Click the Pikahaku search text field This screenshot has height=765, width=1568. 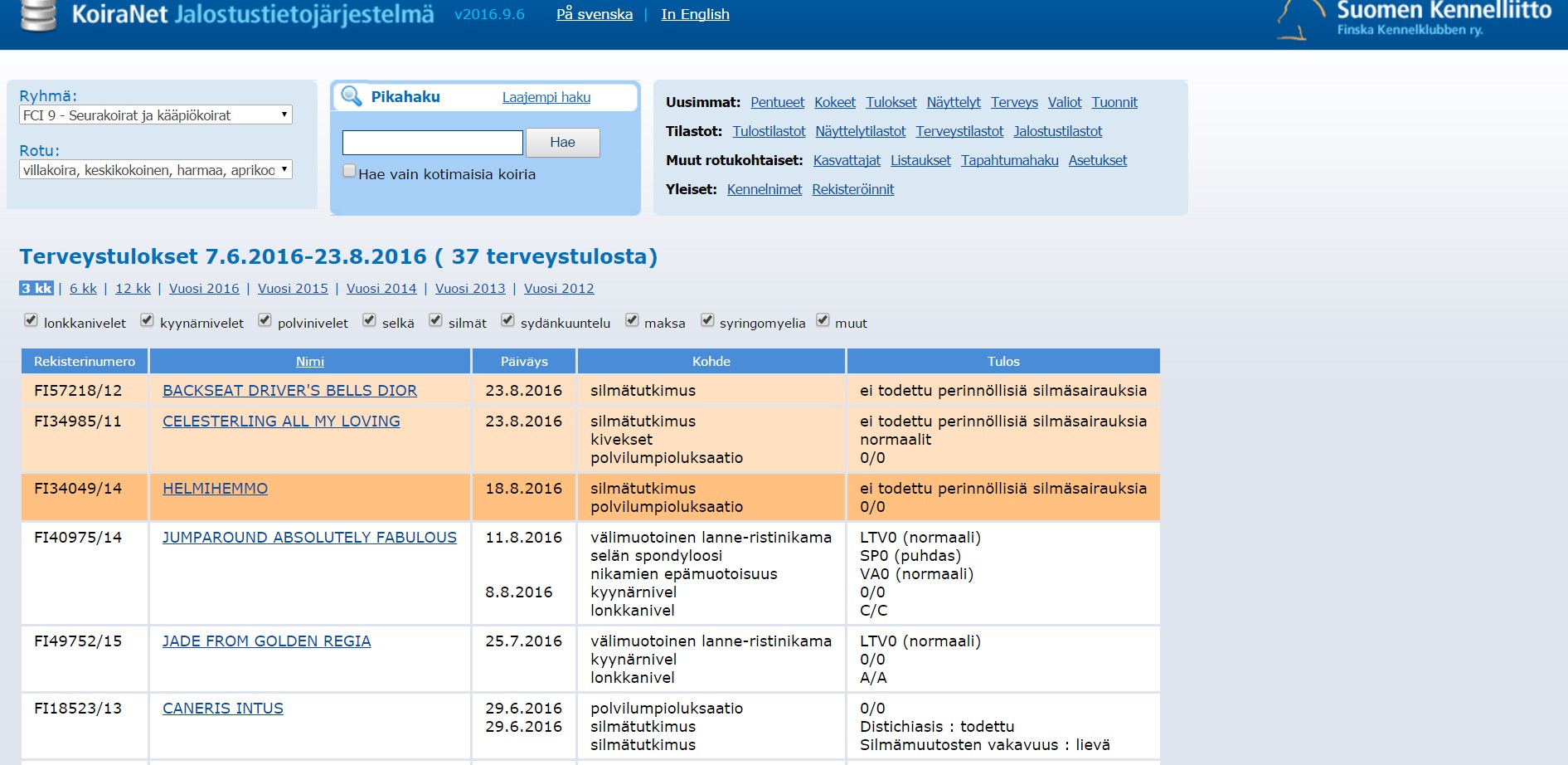[432, 143]
